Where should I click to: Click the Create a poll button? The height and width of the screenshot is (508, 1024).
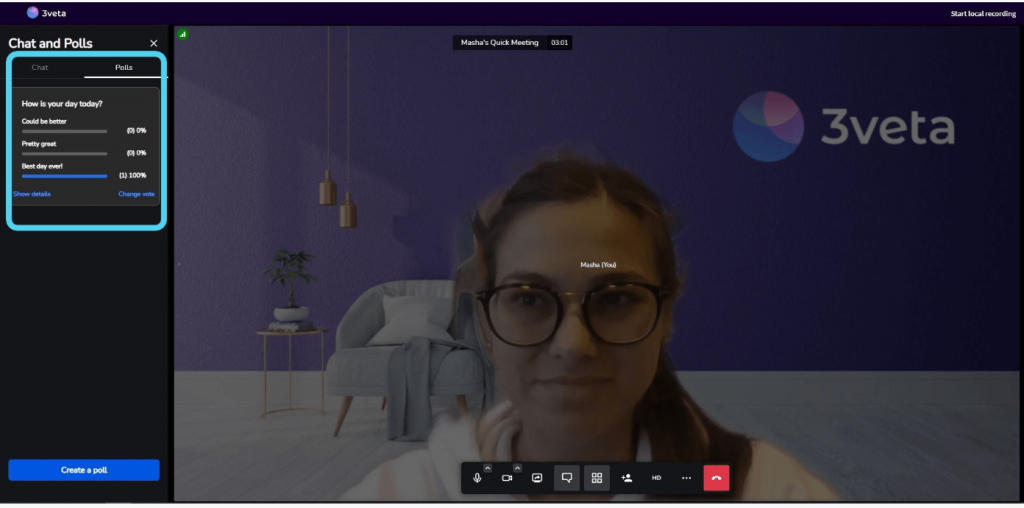tap(84, 470)
